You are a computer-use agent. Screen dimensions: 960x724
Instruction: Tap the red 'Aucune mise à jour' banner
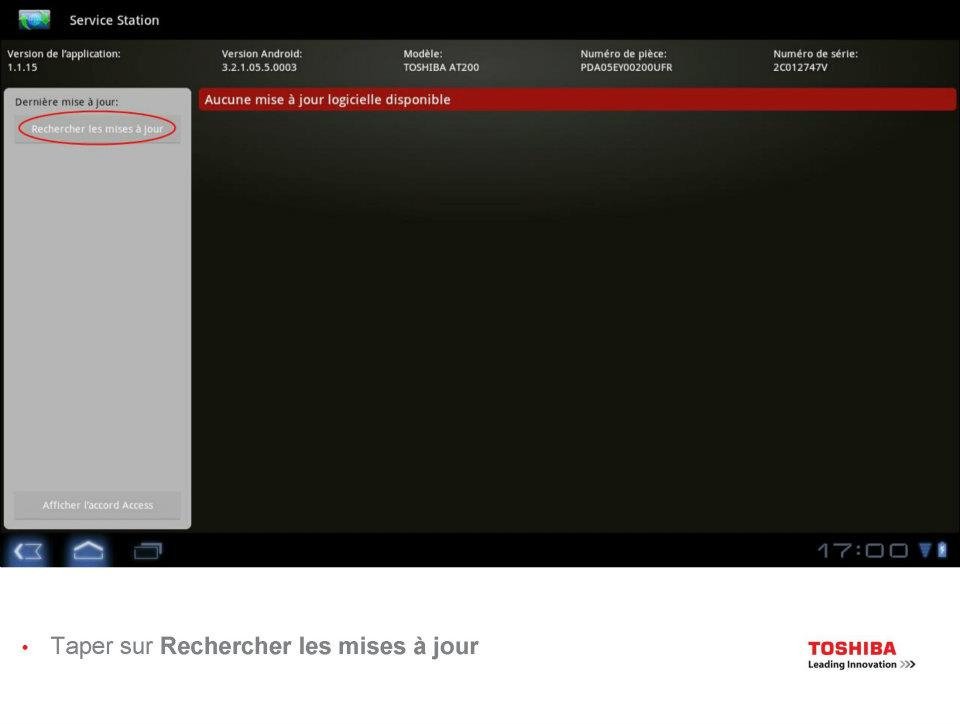click(x=576, y=100)
